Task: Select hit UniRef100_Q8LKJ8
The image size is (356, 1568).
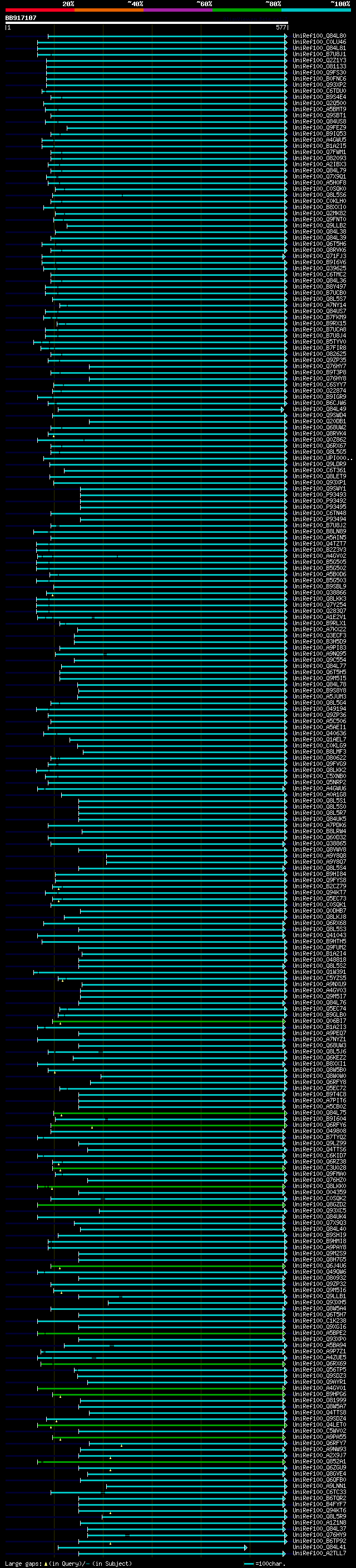Action: 319,917
